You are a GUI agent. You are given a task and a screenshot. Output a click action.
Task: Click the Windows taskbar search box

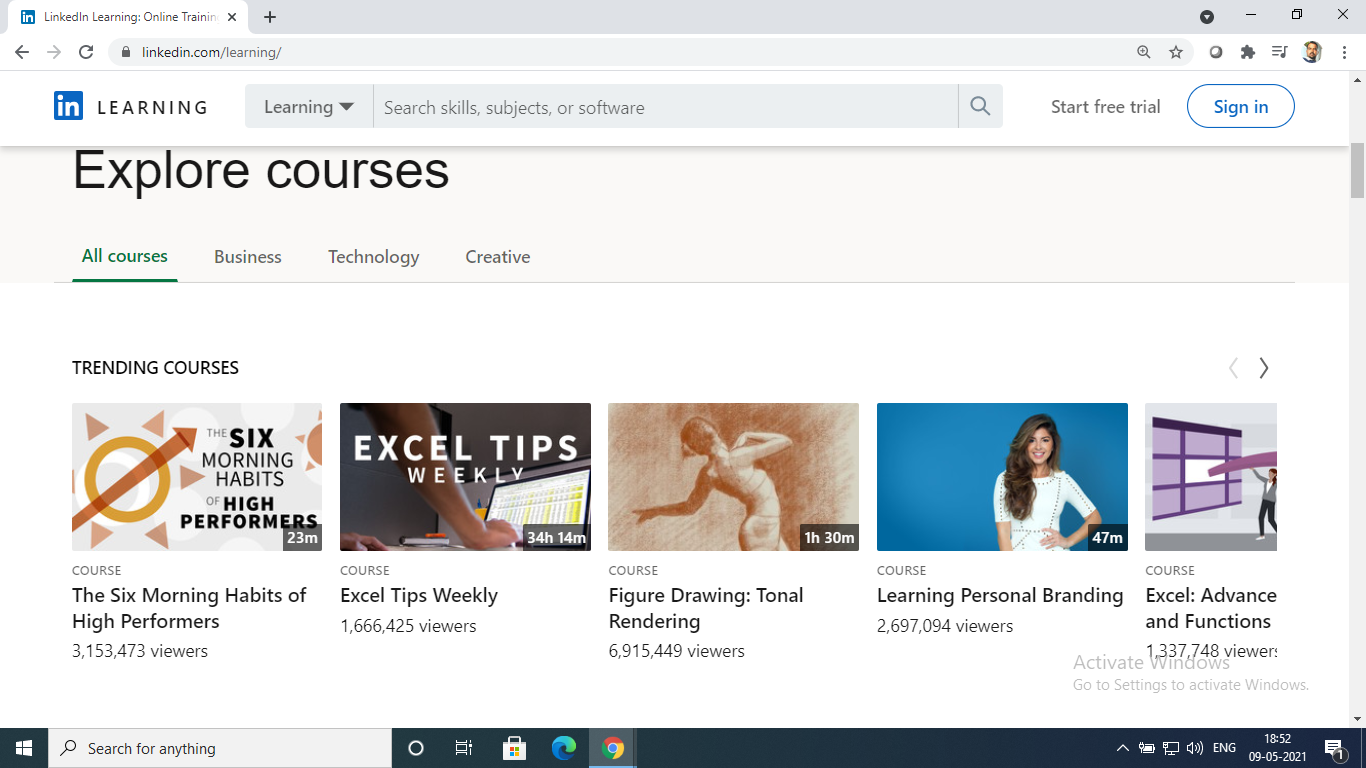[x=220, y=748]
